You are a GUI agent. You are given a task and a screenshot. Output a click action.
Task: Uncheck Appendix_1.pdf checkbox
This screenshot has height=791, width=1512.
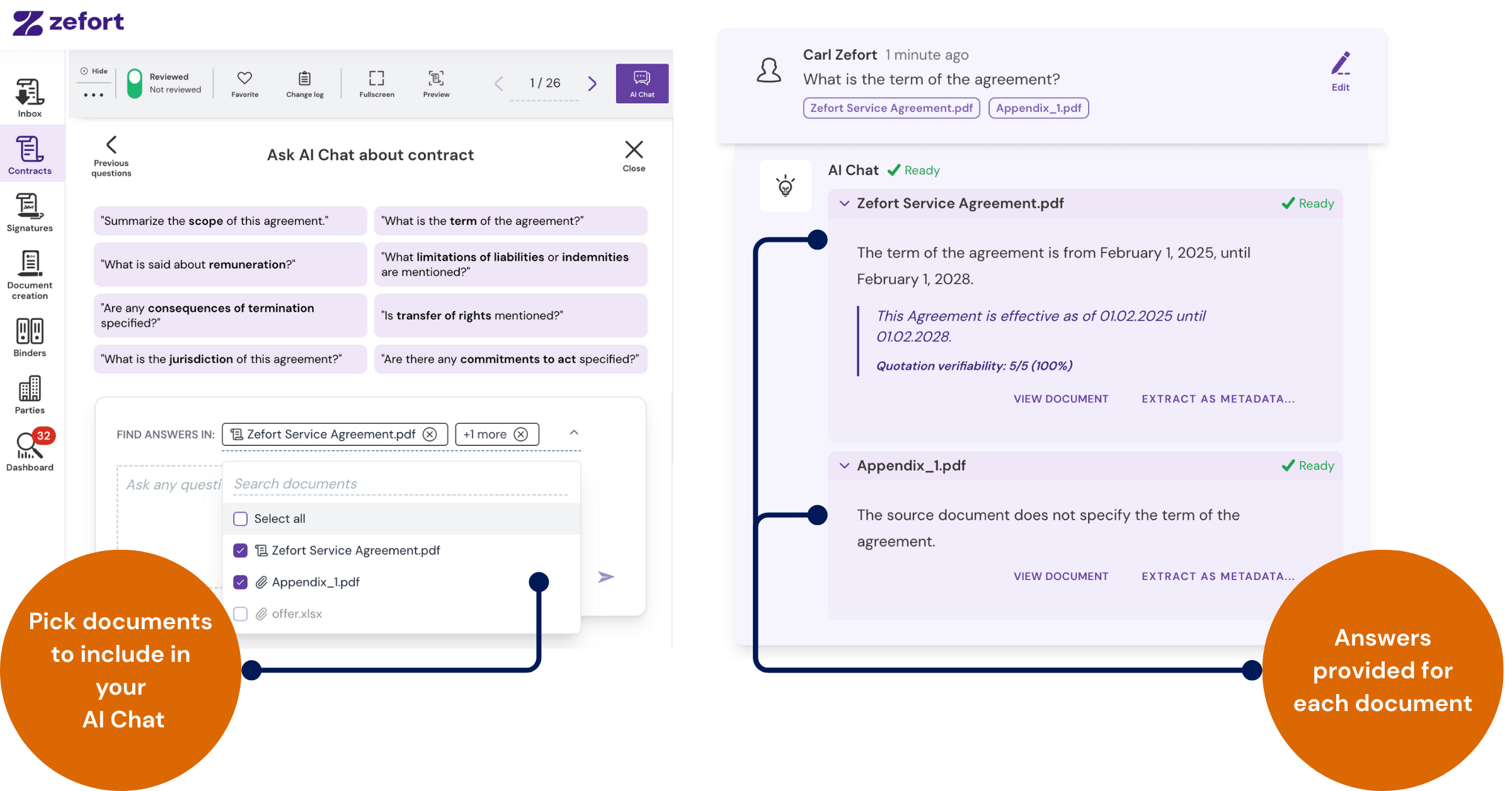pos(240,582)
